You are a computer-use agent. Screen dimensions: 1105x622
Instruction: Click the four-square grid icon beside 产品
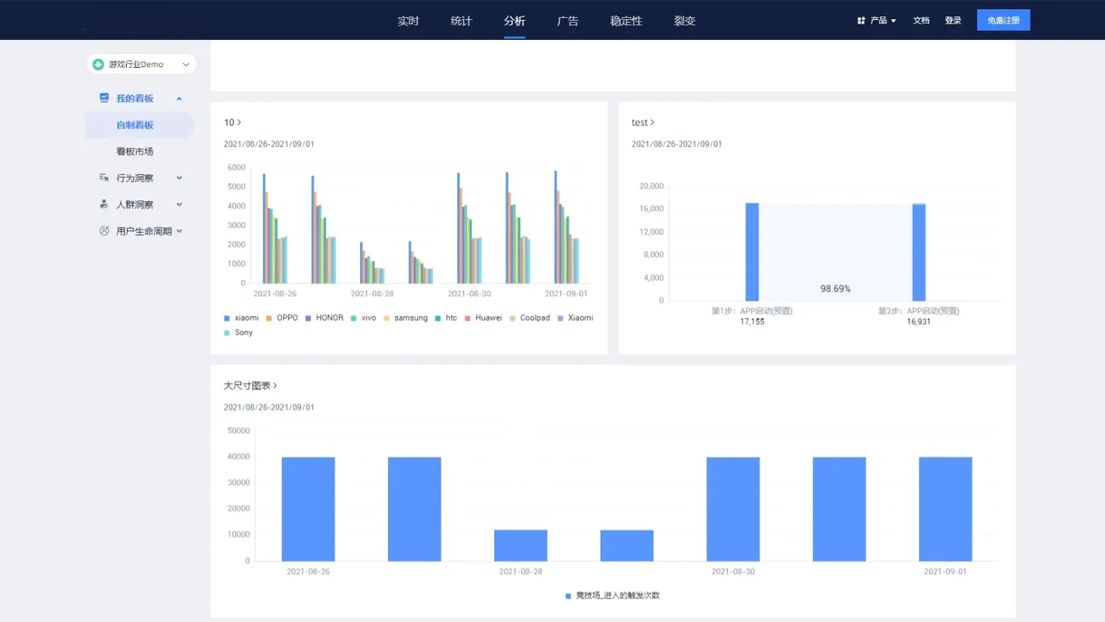861,20
